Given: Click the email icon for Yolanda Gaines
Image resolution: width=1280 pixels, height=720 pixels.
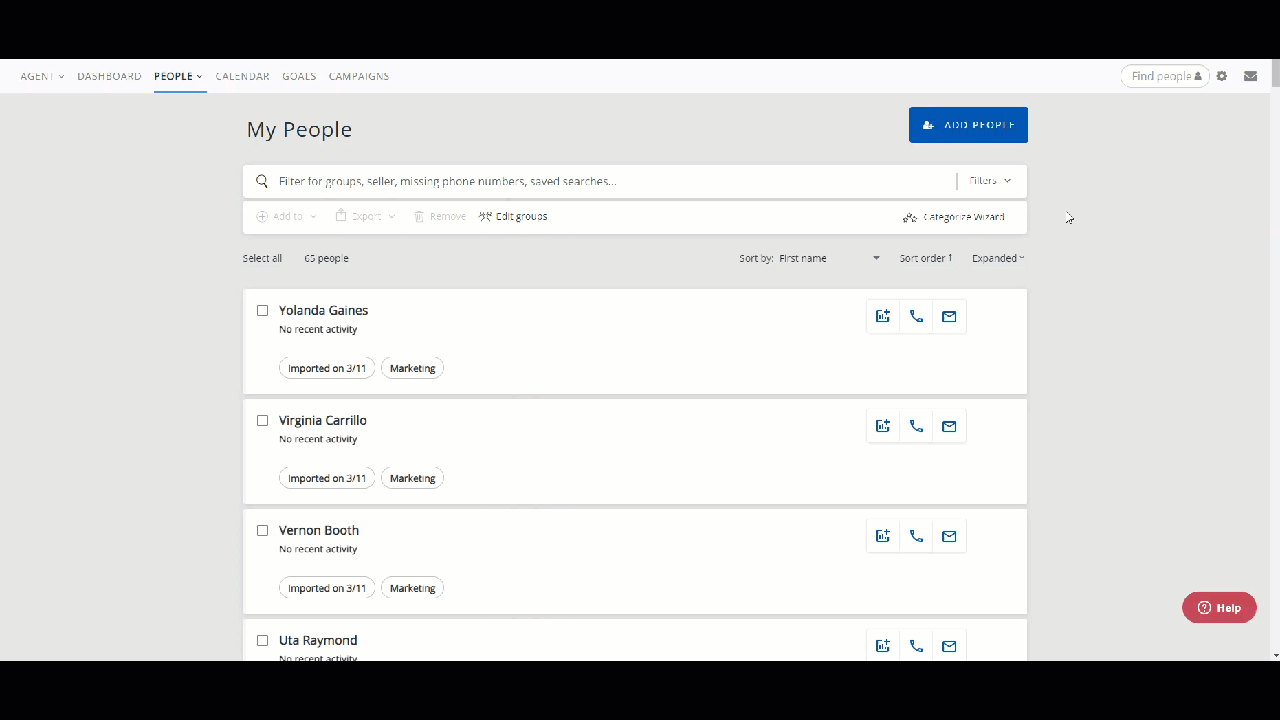Looking at the screenshot, I should click(949, 317).
